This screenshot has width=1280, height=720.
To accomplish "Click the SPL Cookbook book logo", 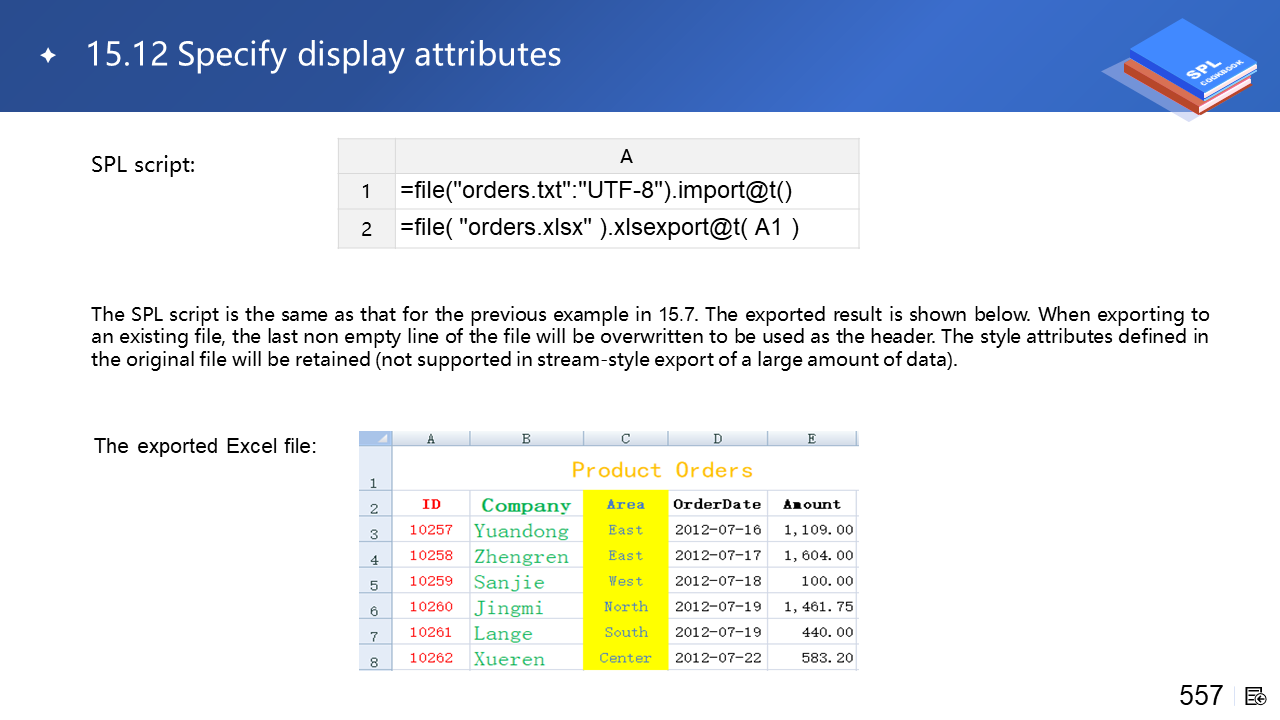I will pyautogui.click(x=1187, y=67).
